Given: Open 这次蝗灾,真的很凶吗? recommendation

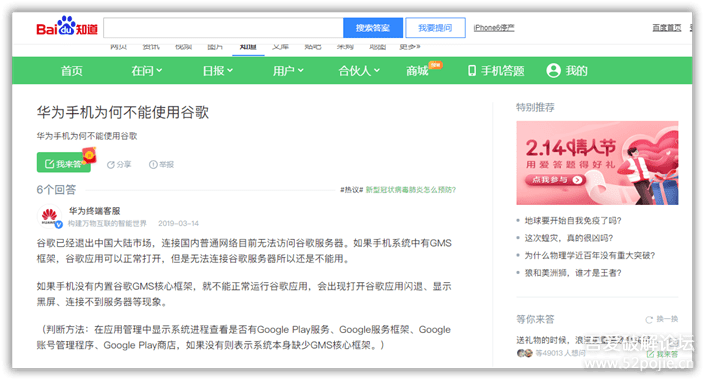Looking at the screenshot, I should [x=568, y=238].
